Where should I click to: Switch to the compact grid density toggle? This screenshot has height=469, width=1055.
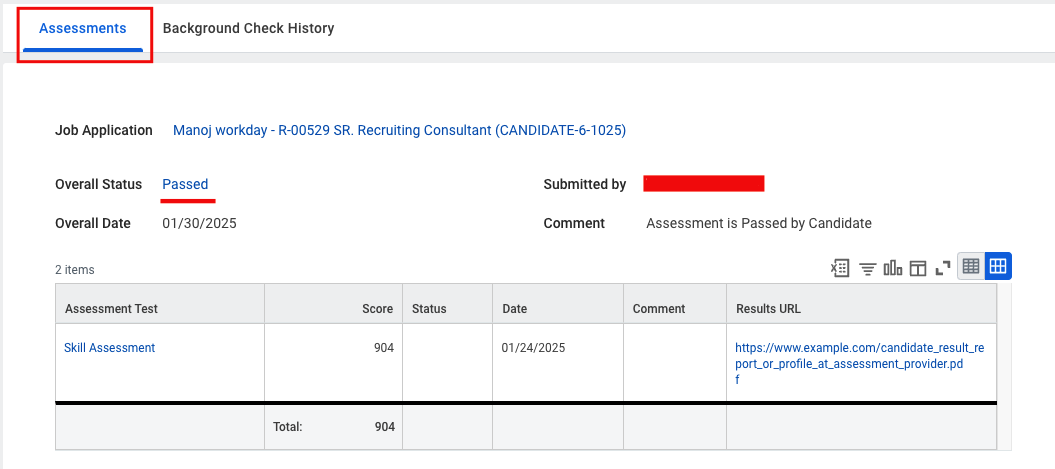point(971,266)
